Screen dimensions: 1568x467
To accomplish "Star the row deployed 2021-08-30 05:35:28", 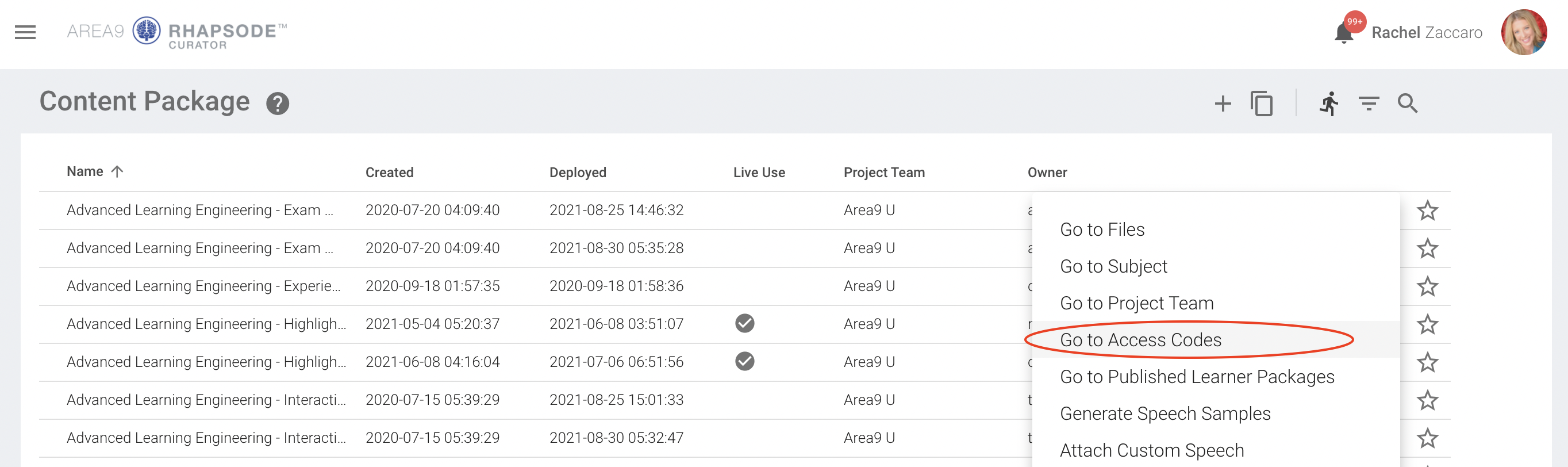I will click(x=1427, y=248).
